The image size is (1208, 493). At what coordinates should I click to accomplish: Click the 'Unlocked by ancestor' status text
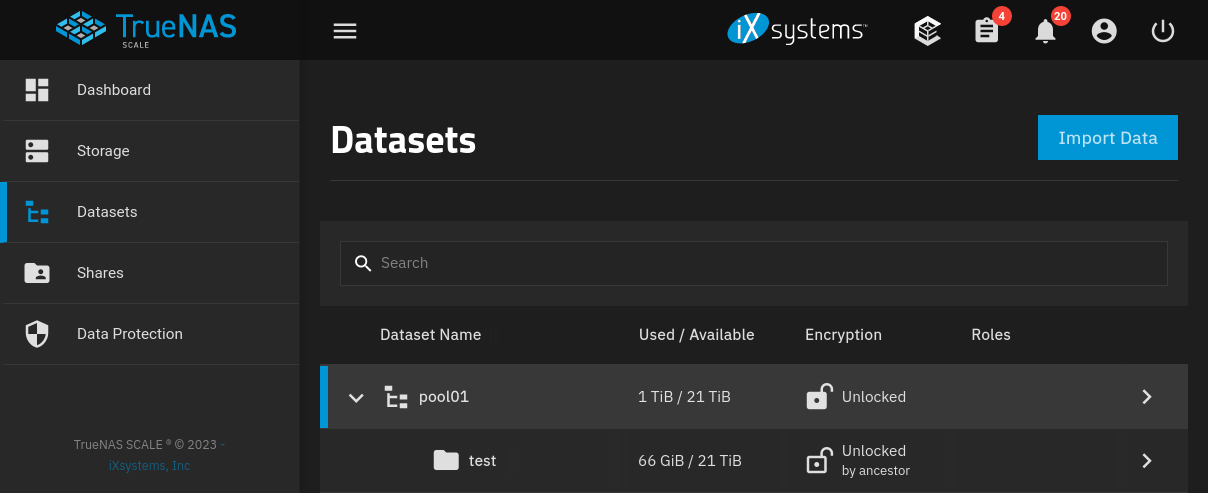[876, 460]
